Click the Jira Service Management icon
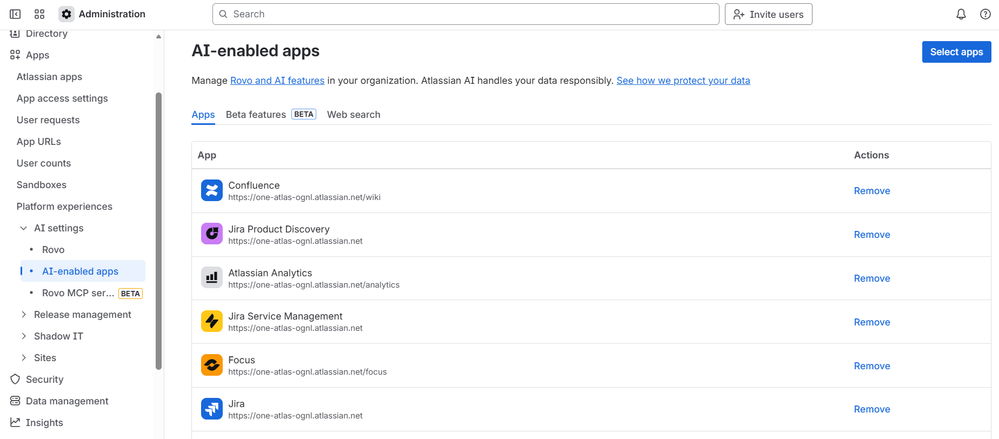 [x=212, y=322]
